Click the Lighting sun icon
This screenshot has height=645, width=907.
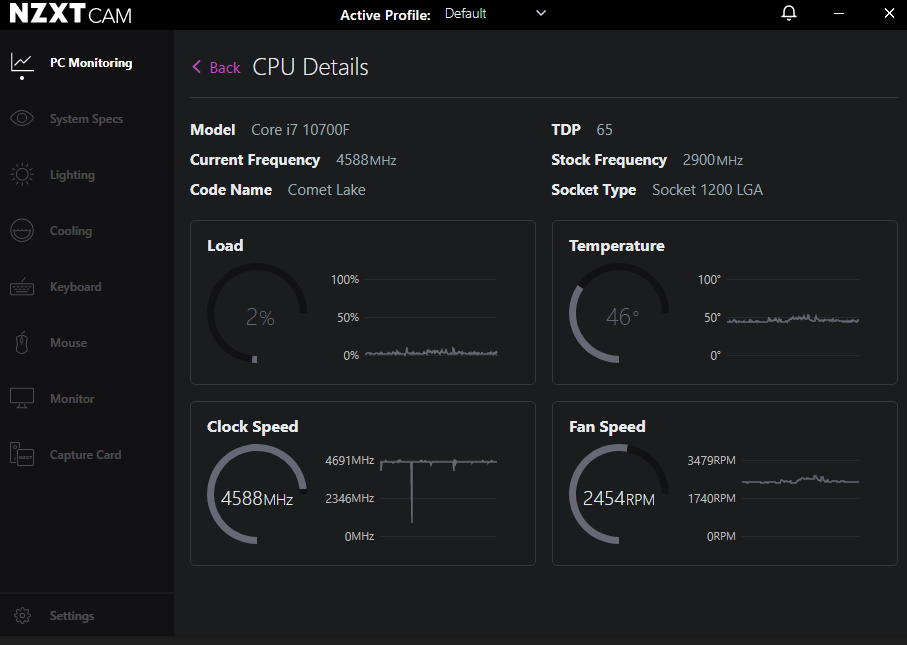(x=22, y=175)
